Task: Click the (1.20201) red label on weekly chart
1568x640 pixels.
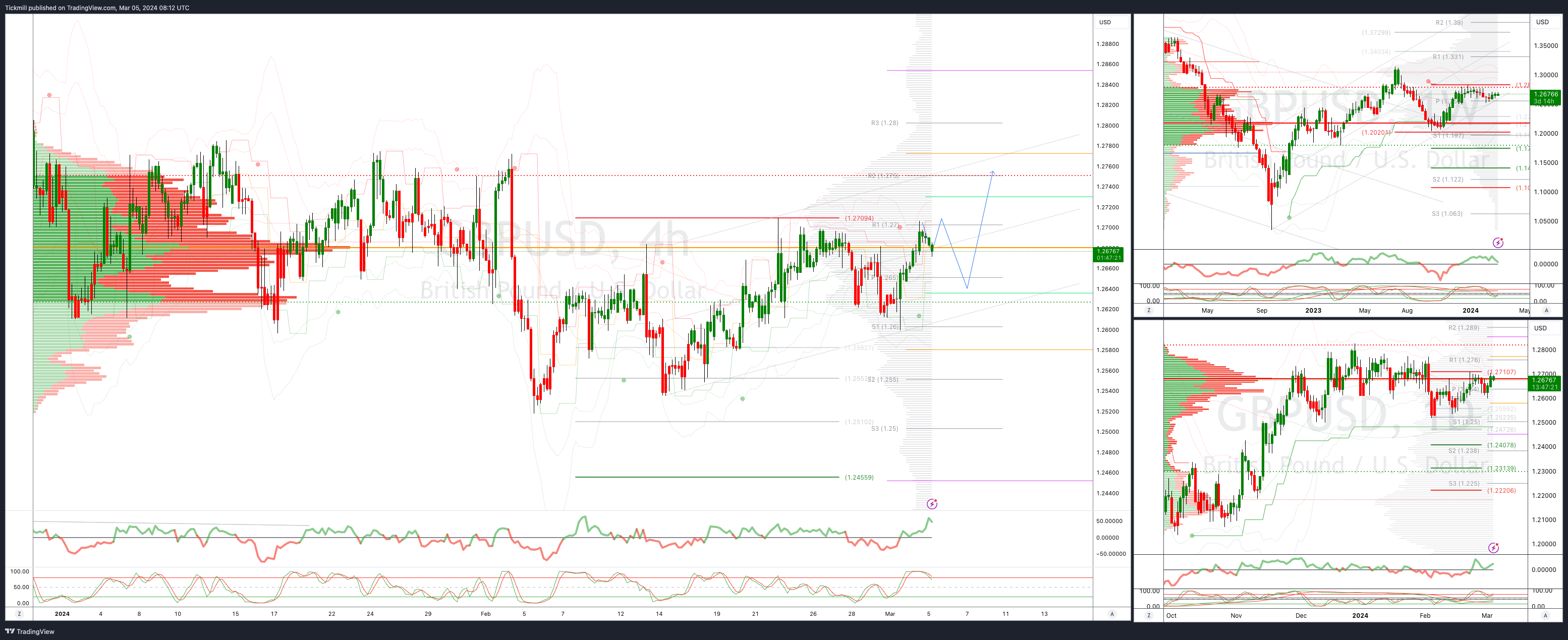Action: click(x=1376, y=132)
